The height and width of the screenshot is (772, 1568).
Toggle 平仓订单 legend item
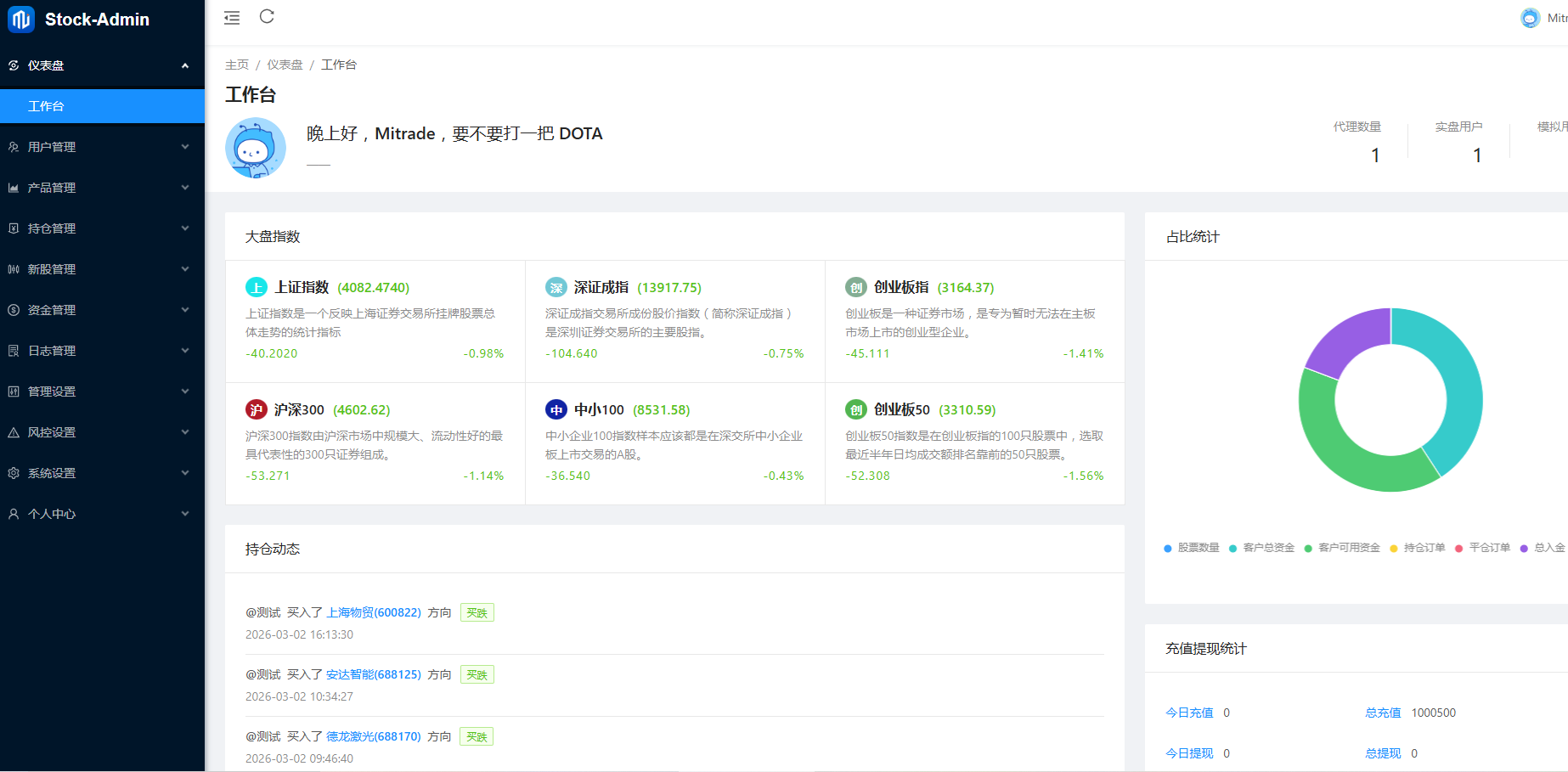click(1482, 548)
